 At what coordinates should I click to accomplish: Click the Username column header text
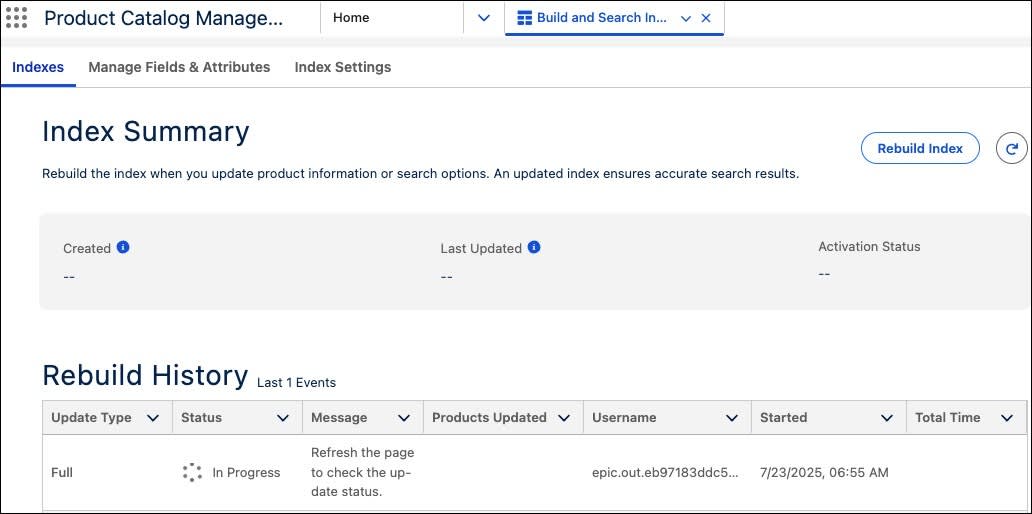click(624, 417)
